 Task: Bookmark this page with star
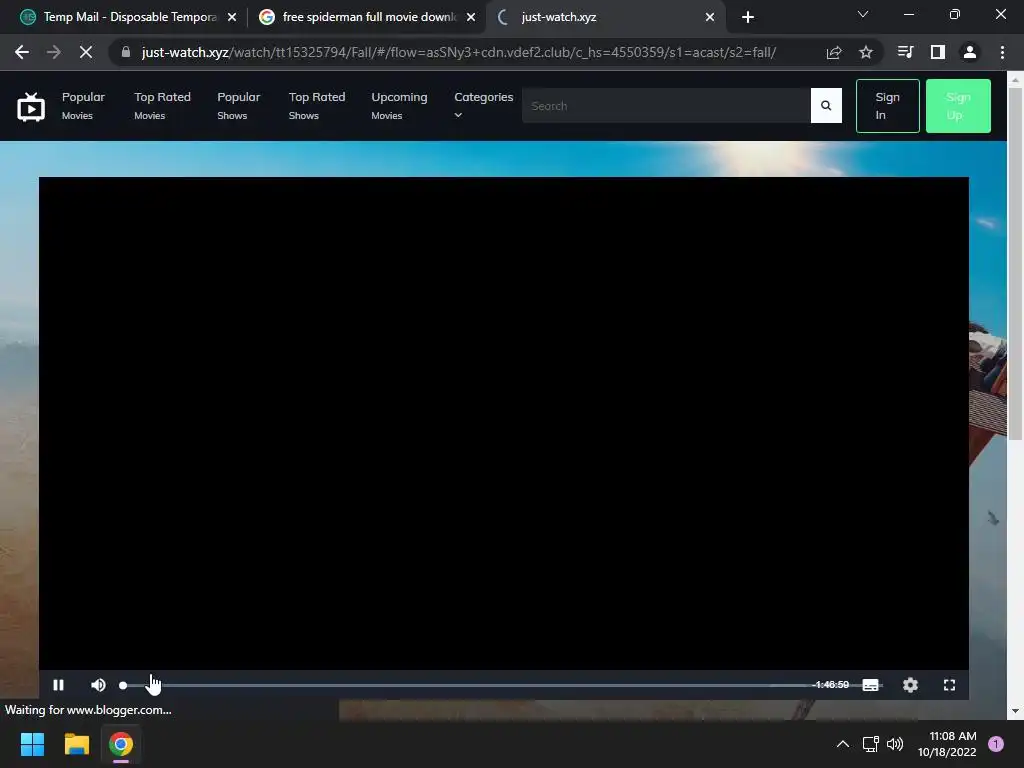click(866, 52)
